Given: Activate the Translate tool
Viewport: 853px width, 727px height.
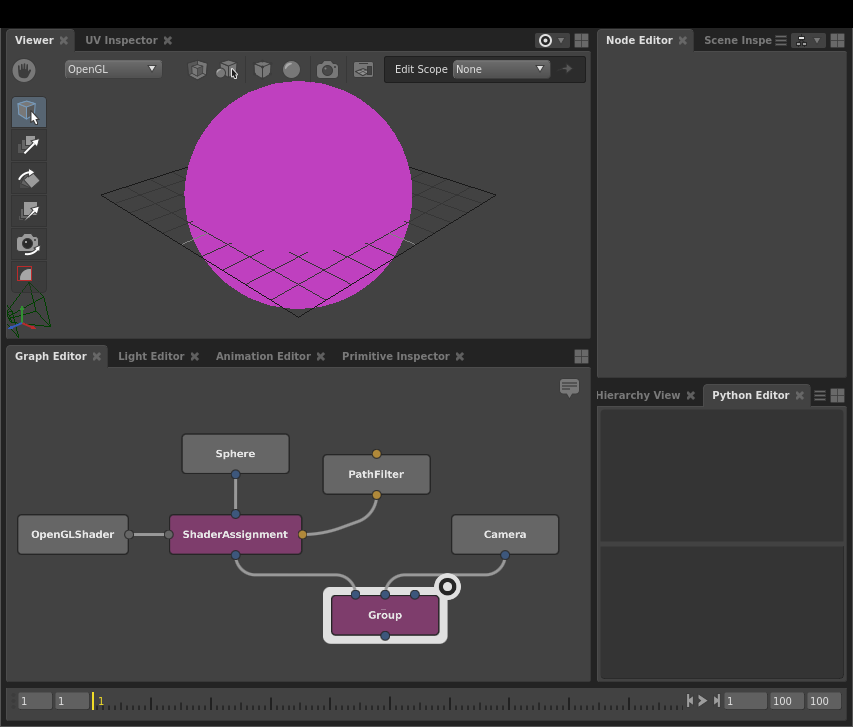Looking at the screenshot, I should 28,145.
